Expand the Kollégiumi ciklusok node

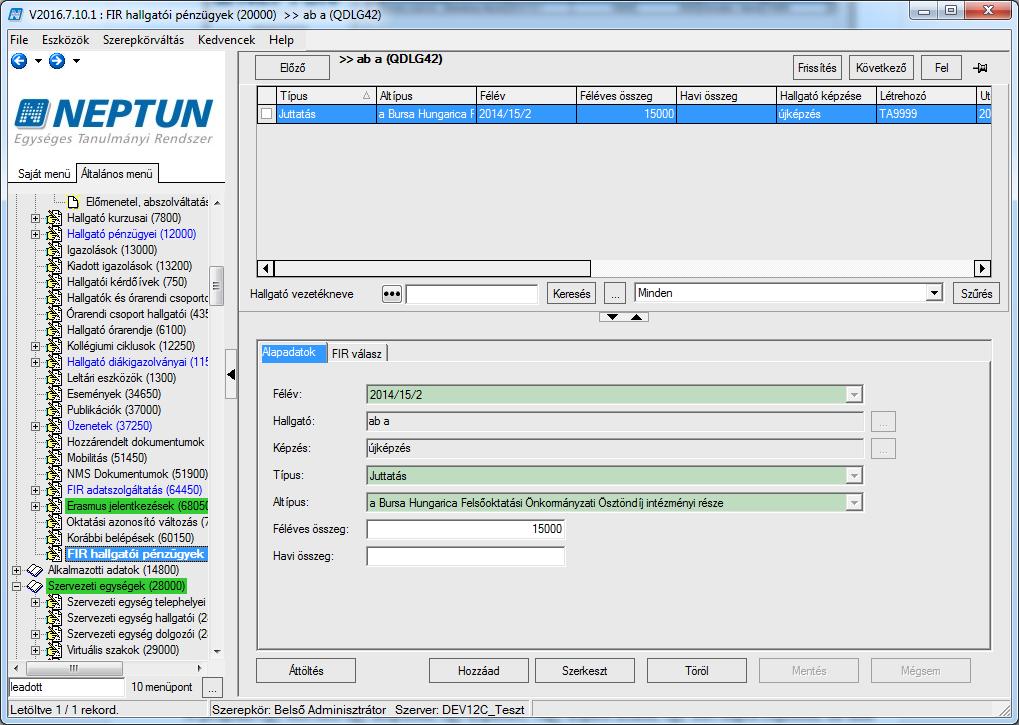36,346
